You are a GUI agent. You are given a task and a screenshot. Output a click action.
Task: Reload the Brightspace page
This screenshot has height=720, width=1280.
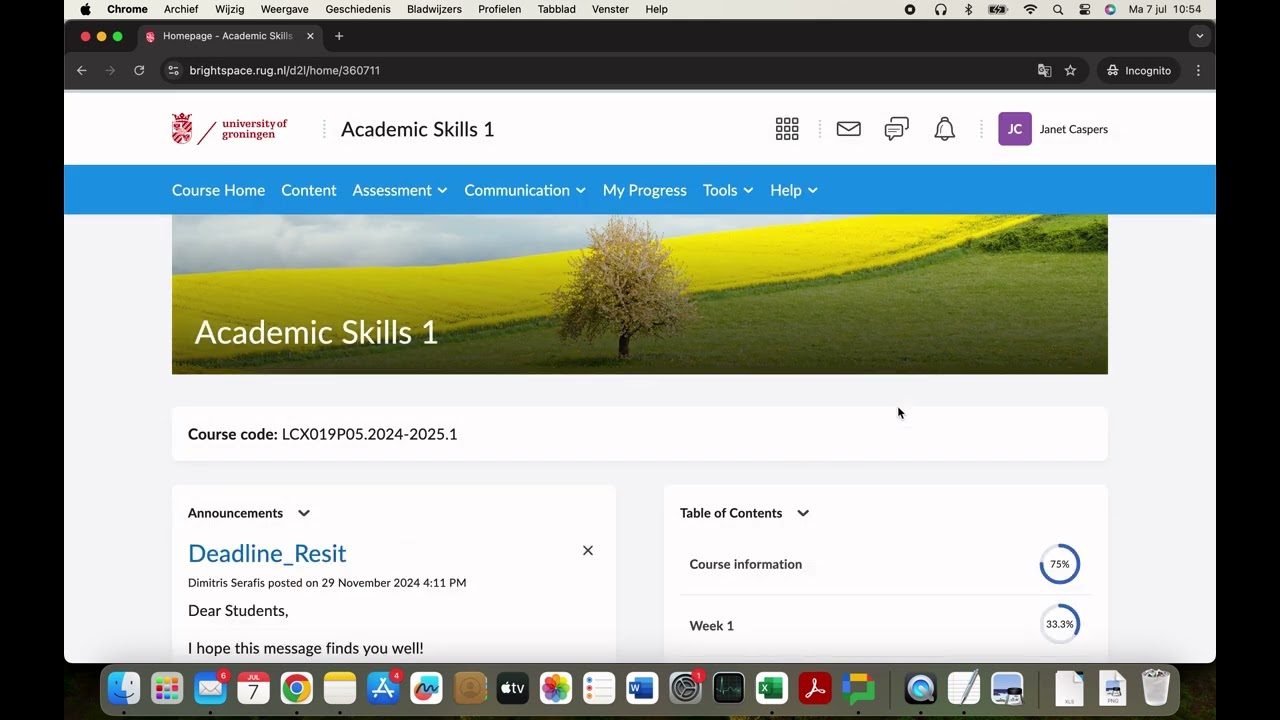(x=139, y=70)
